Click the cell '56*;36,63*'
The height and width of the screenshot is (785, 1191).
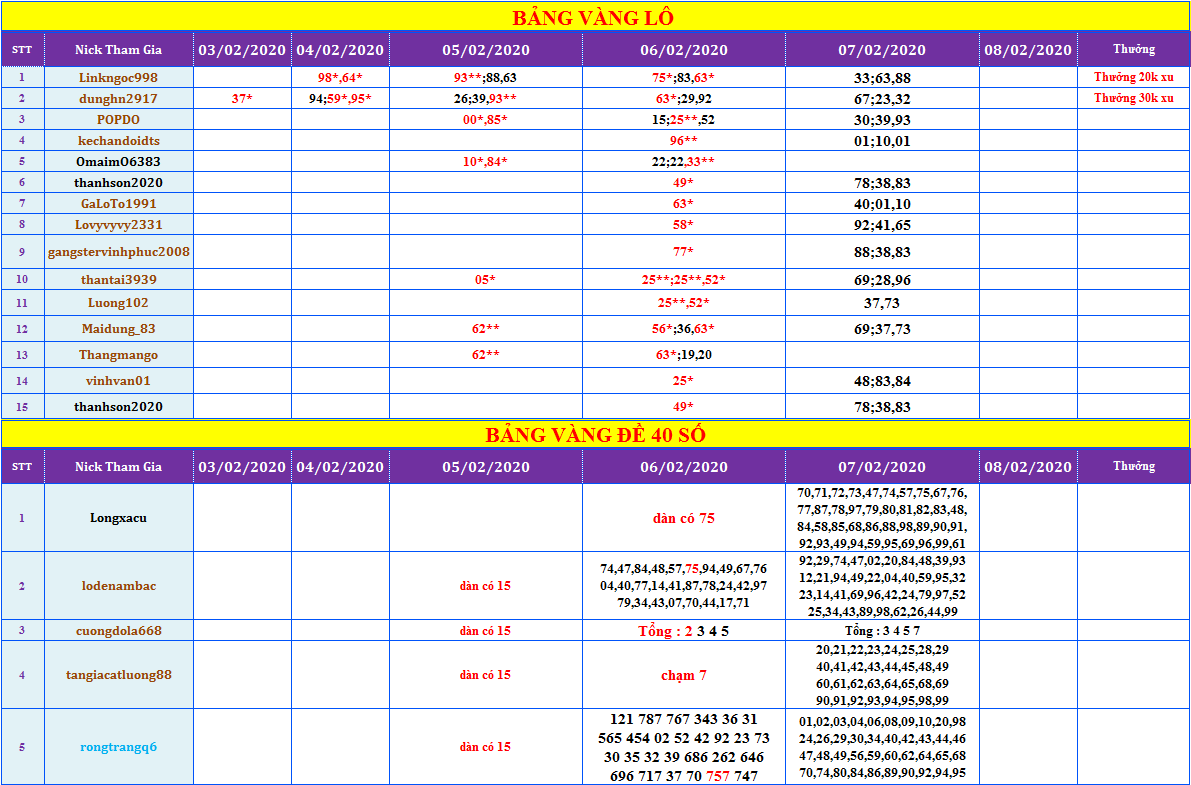(x=684, y=329)
